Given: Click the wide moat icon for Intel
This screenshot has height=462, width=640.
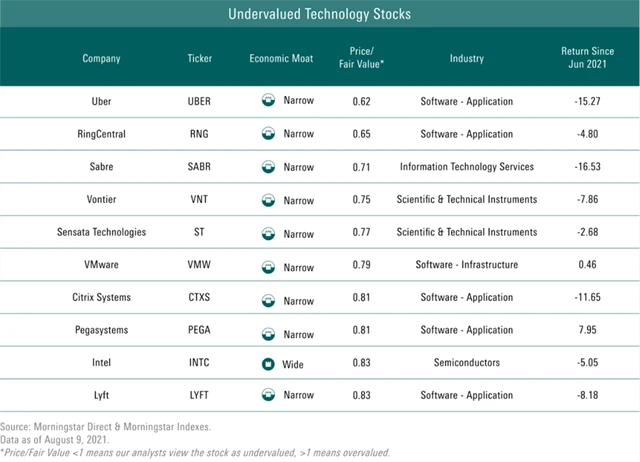Looking at the screenshot, I should tap(268, 364).
